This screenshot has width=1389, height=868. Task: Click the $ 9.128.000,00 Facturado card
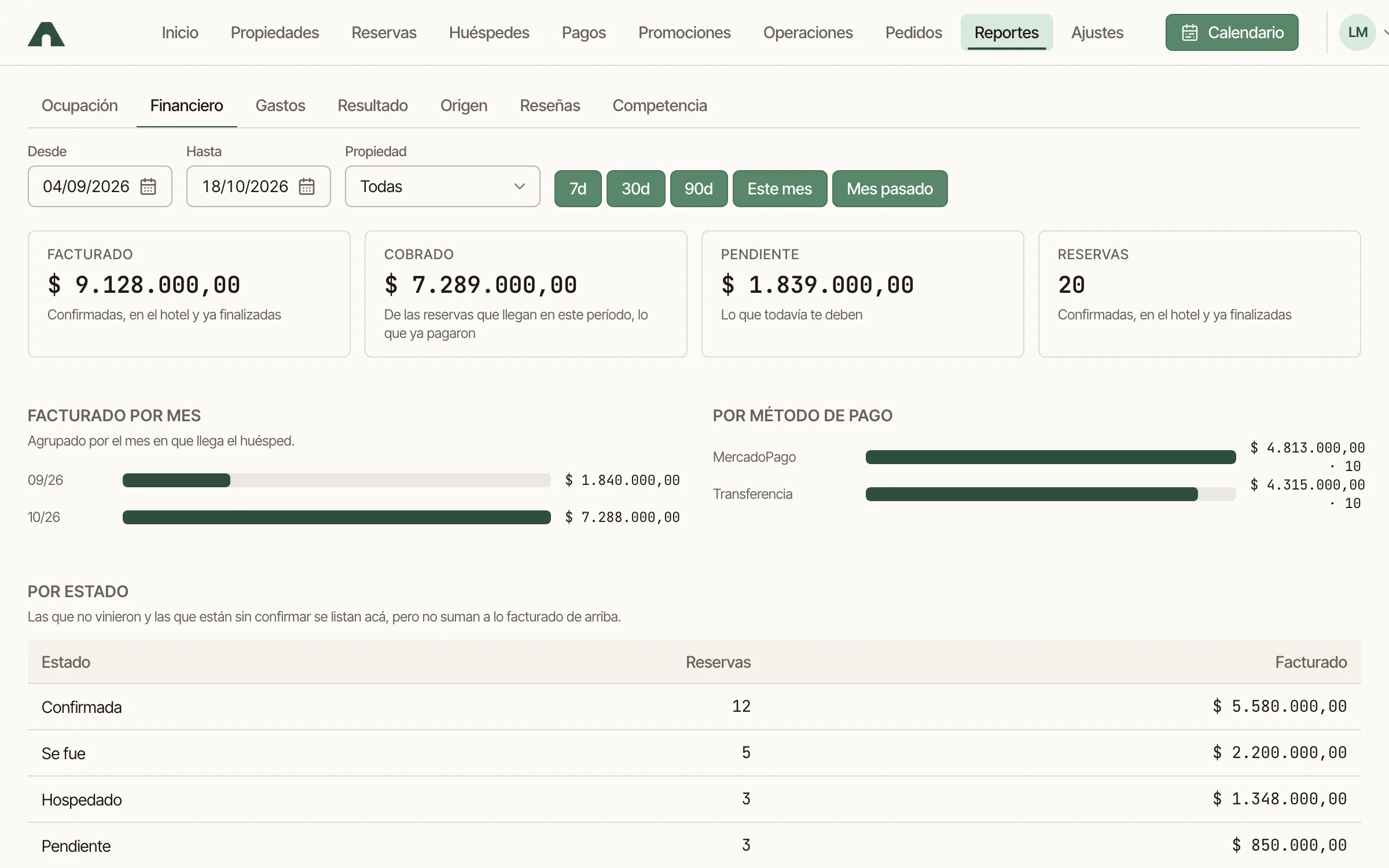pyautogui.click(x=189, y=294)
